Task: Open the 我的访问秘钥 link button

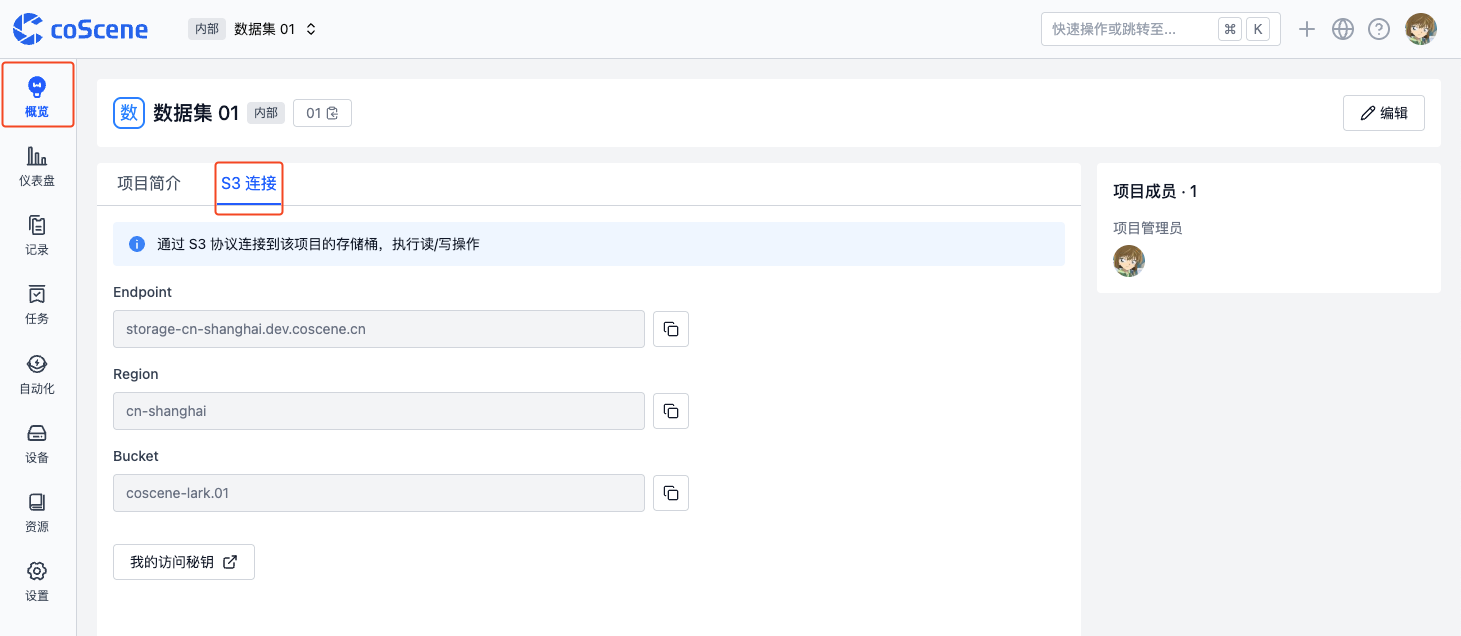Action: tap(184, 562)
